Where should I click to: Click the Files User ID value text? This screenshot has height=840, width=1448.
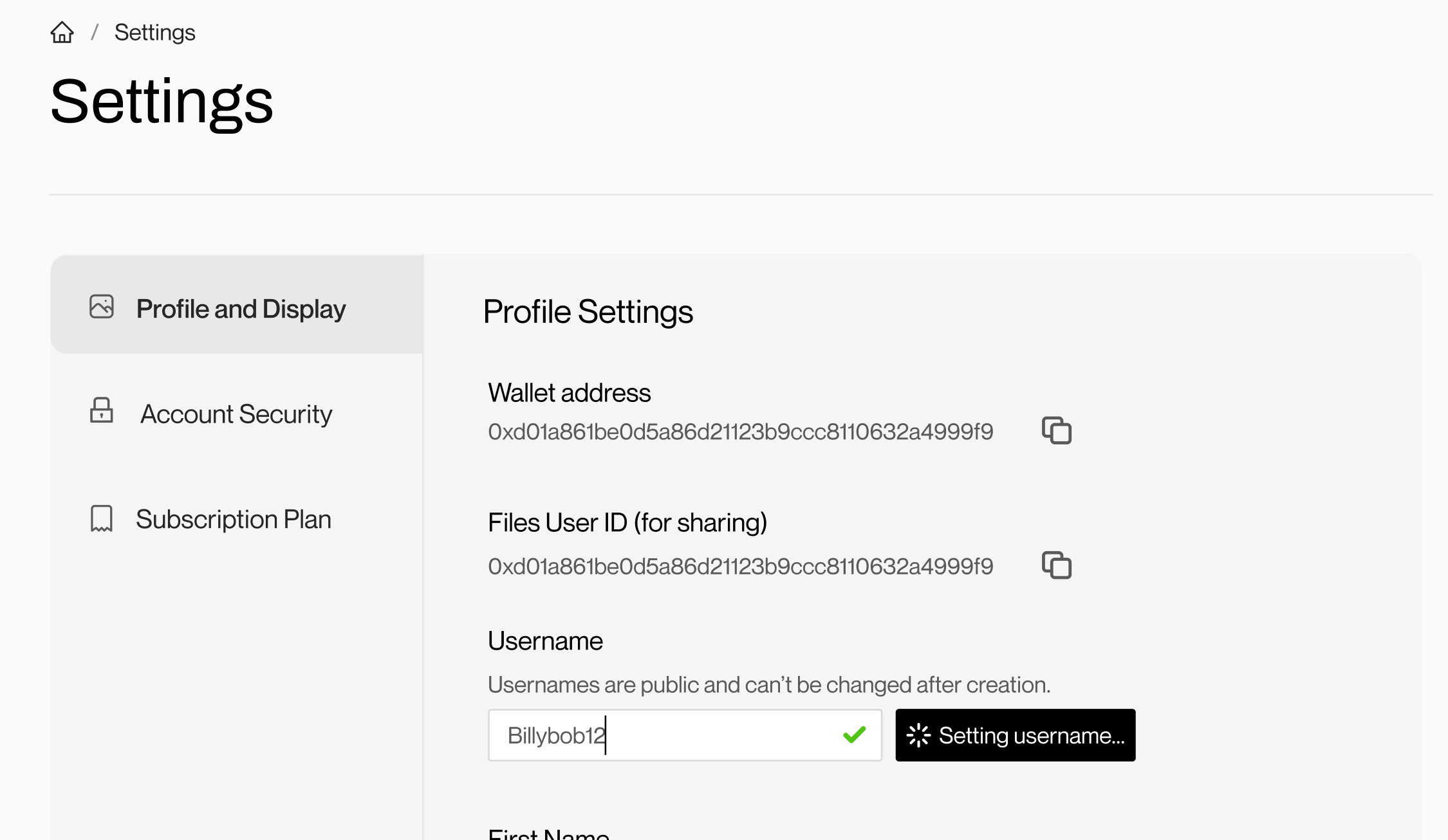[x=740, y=567]
